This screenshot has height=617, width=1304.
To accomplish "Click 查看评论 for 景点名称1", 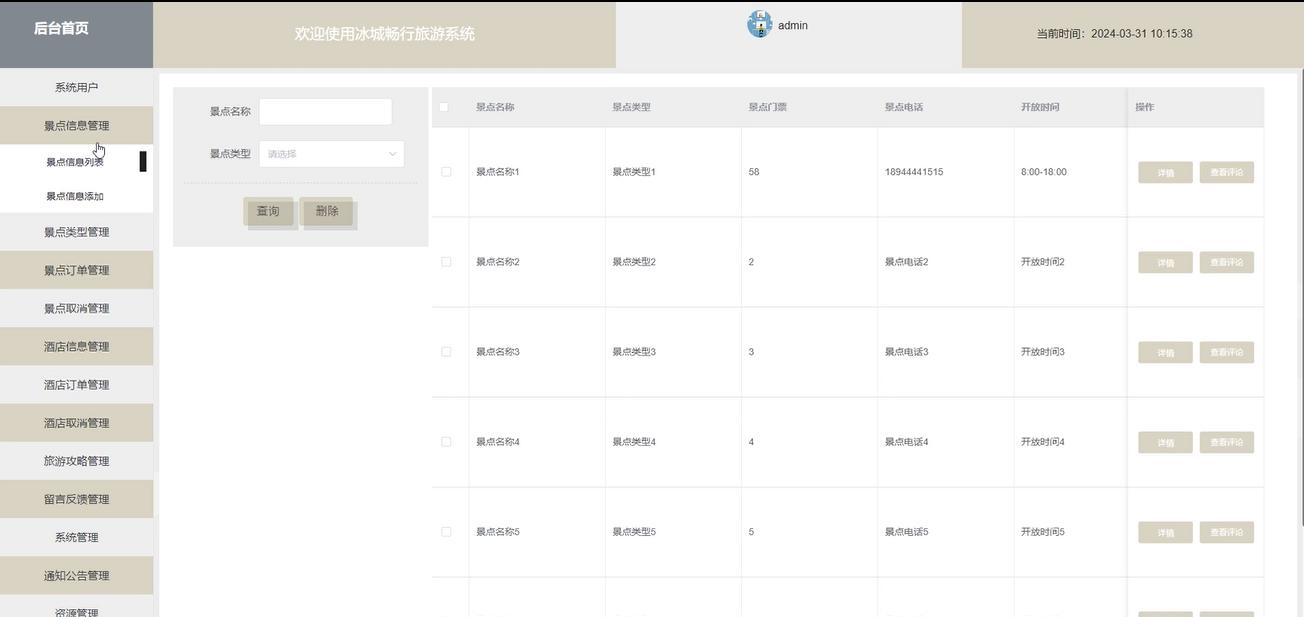I will [1227, 172].
